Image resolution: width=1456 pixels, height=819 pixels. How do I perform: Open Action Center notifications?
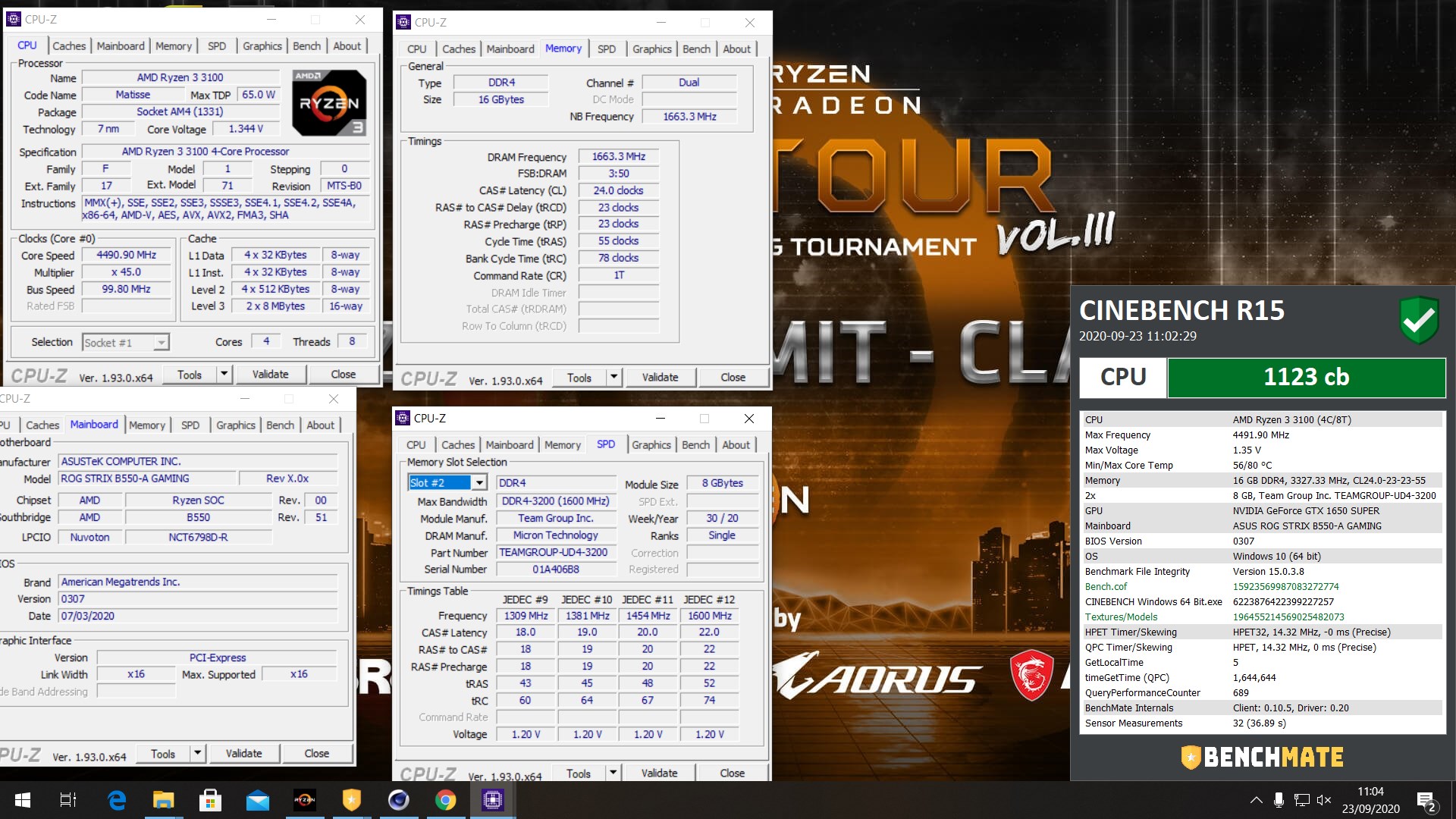coord(1426,801)
